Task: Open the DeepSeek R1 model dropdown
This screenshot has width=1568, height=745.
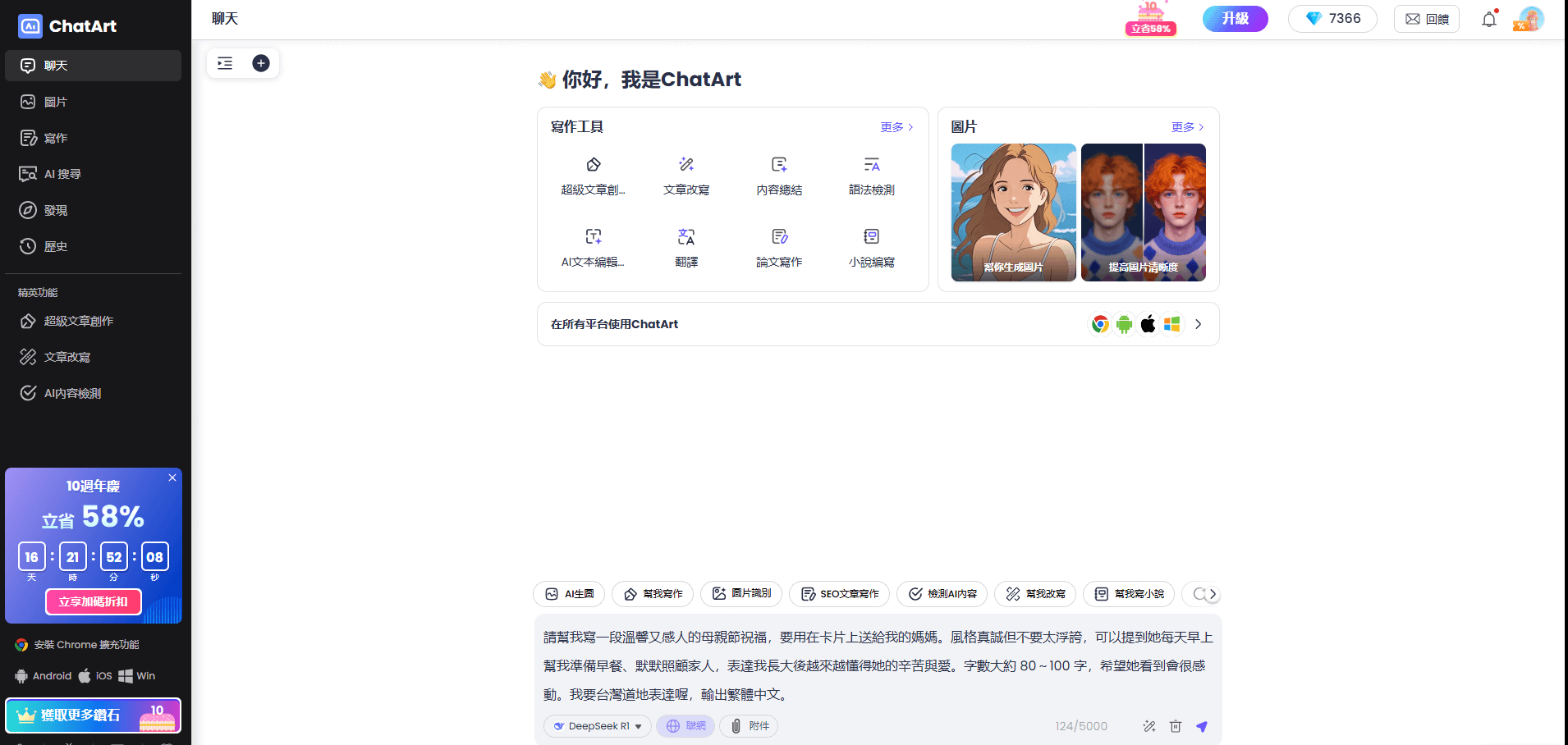Action: (x=598, y=726)
